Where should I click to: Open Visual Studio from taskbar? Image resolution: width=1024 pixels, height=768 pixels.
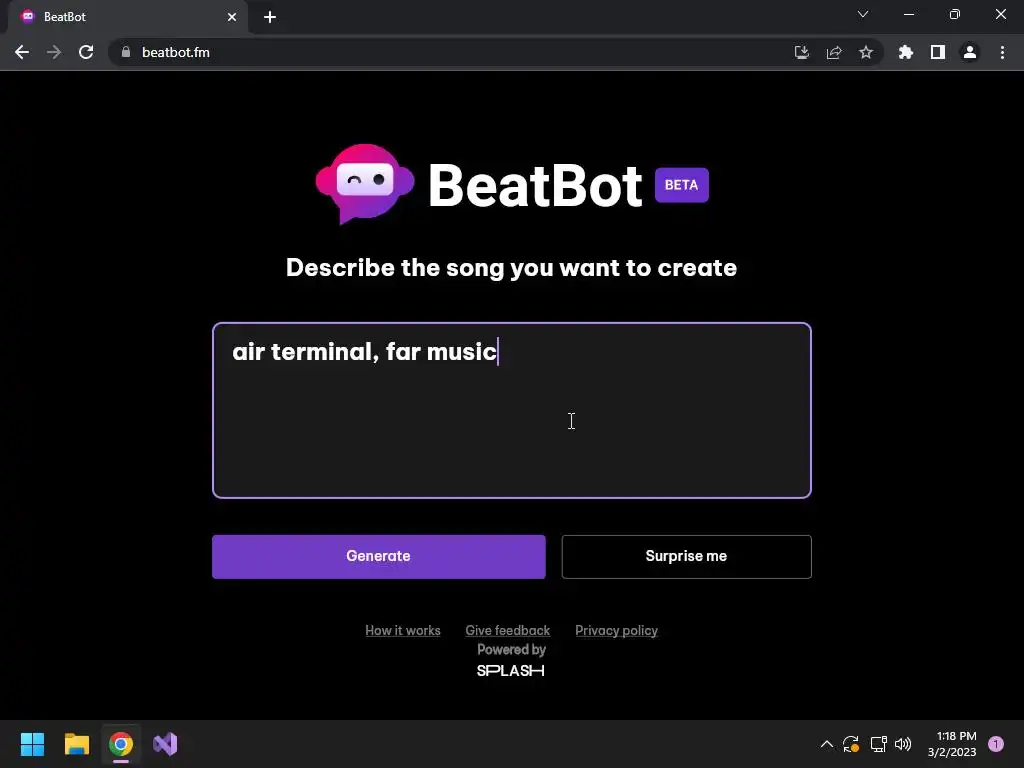coord(165,744)
